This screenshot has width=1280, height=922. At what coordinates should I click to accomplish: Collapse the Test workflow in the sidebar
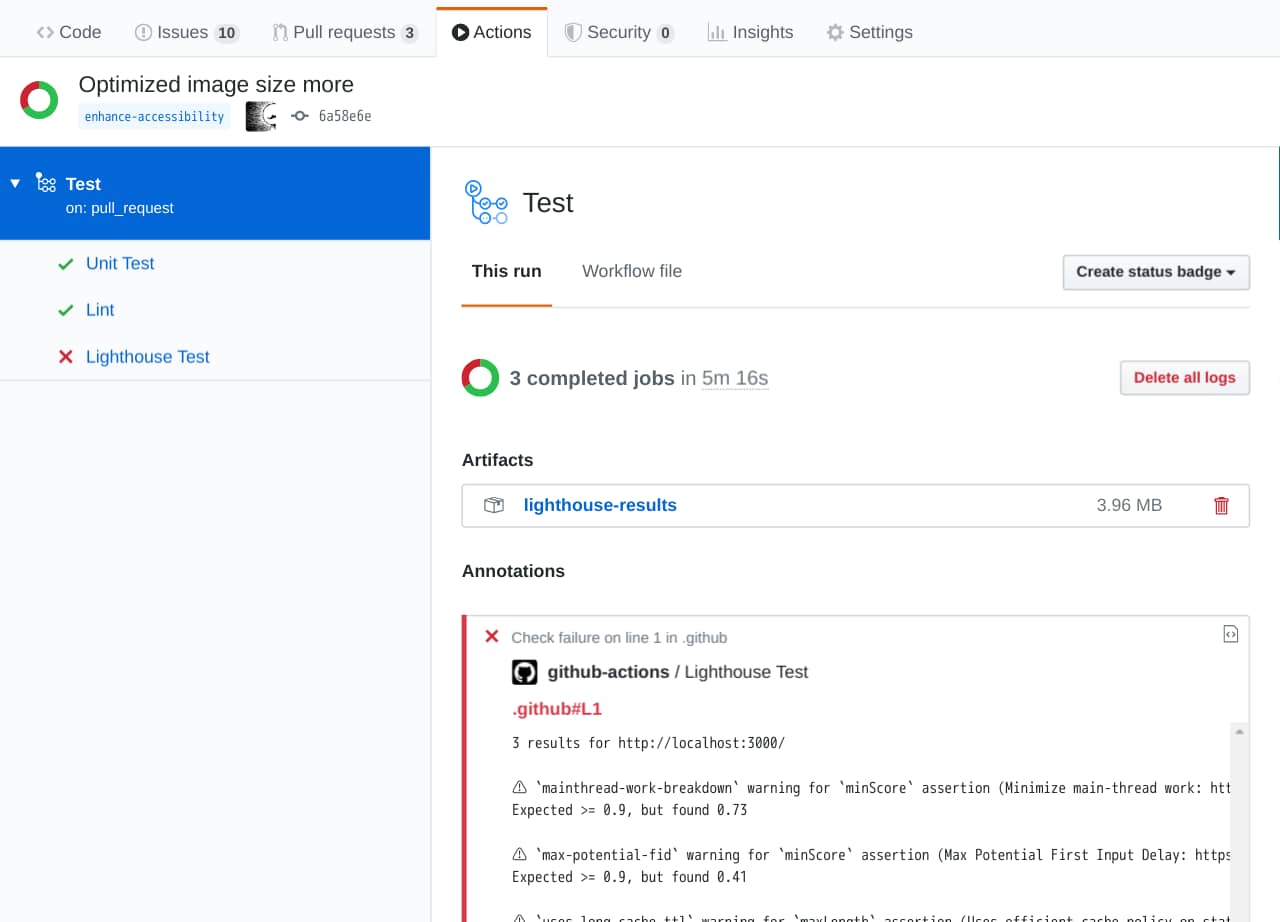click(x=14, y=183)
